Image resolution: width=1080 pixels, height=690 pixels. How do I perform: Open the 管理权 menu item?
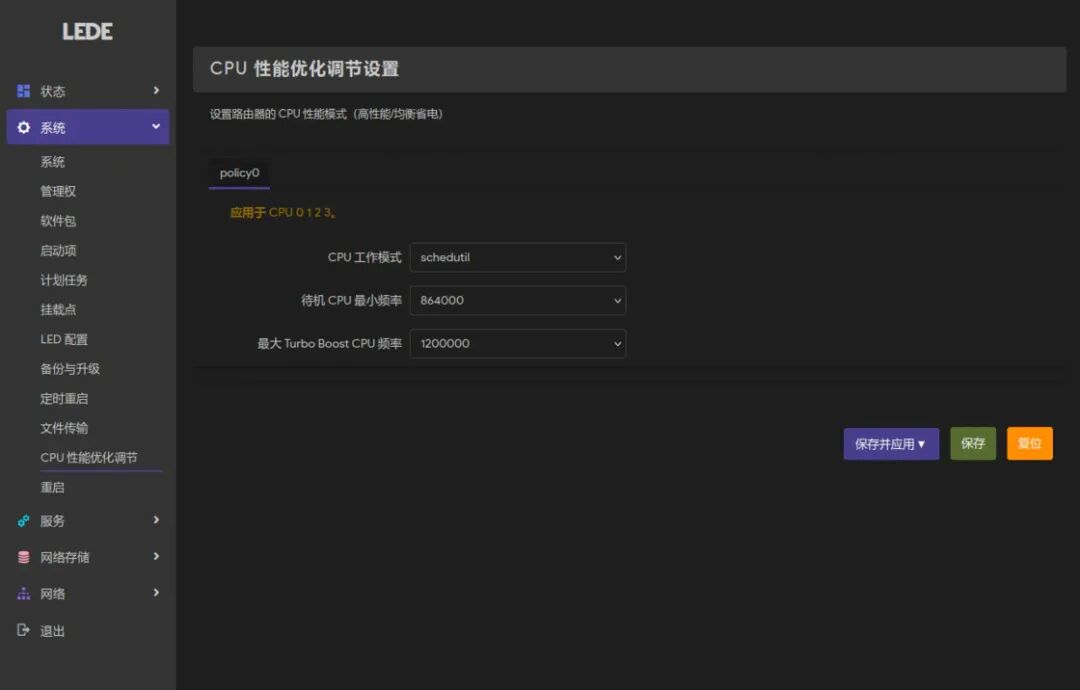58,191
